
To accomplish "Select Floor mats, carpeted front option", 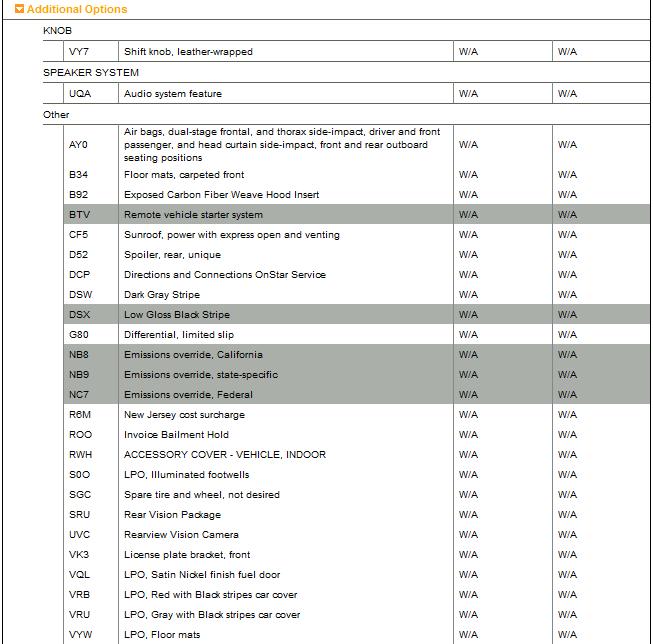I will point(184,175).
